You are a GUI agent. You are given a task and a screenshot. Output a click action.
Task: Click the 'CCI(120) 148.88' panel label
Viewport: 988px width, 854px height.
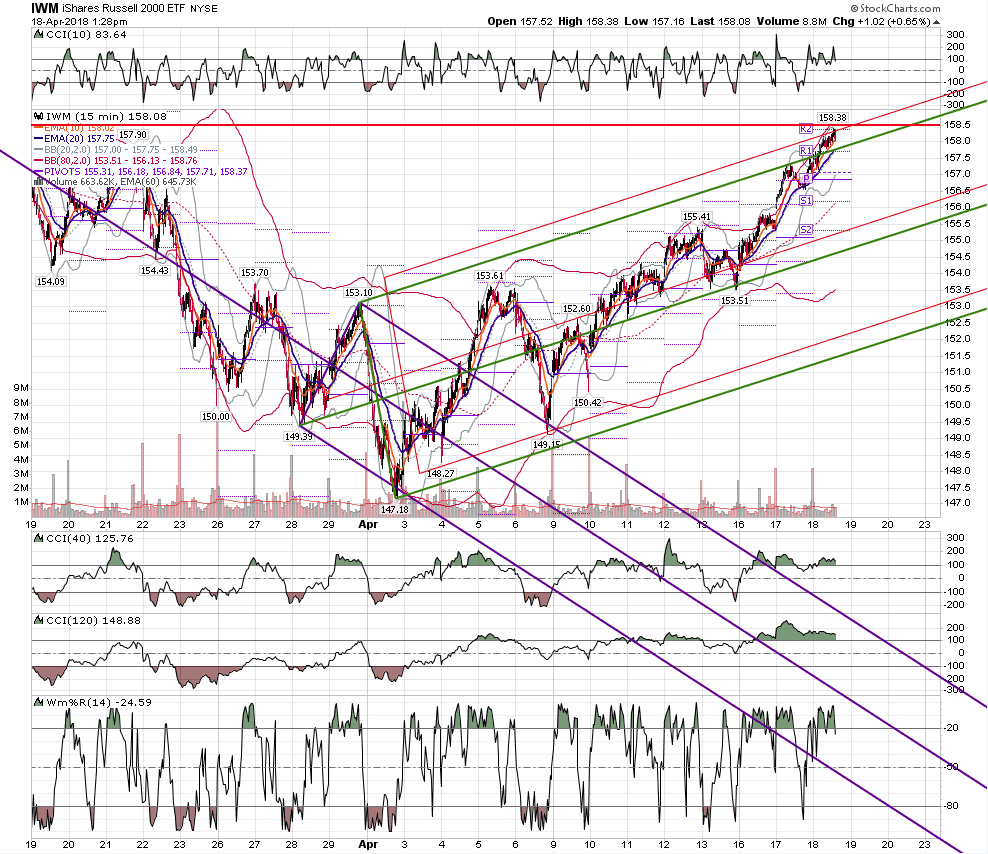pyautogui.click(x=93, y=621)
